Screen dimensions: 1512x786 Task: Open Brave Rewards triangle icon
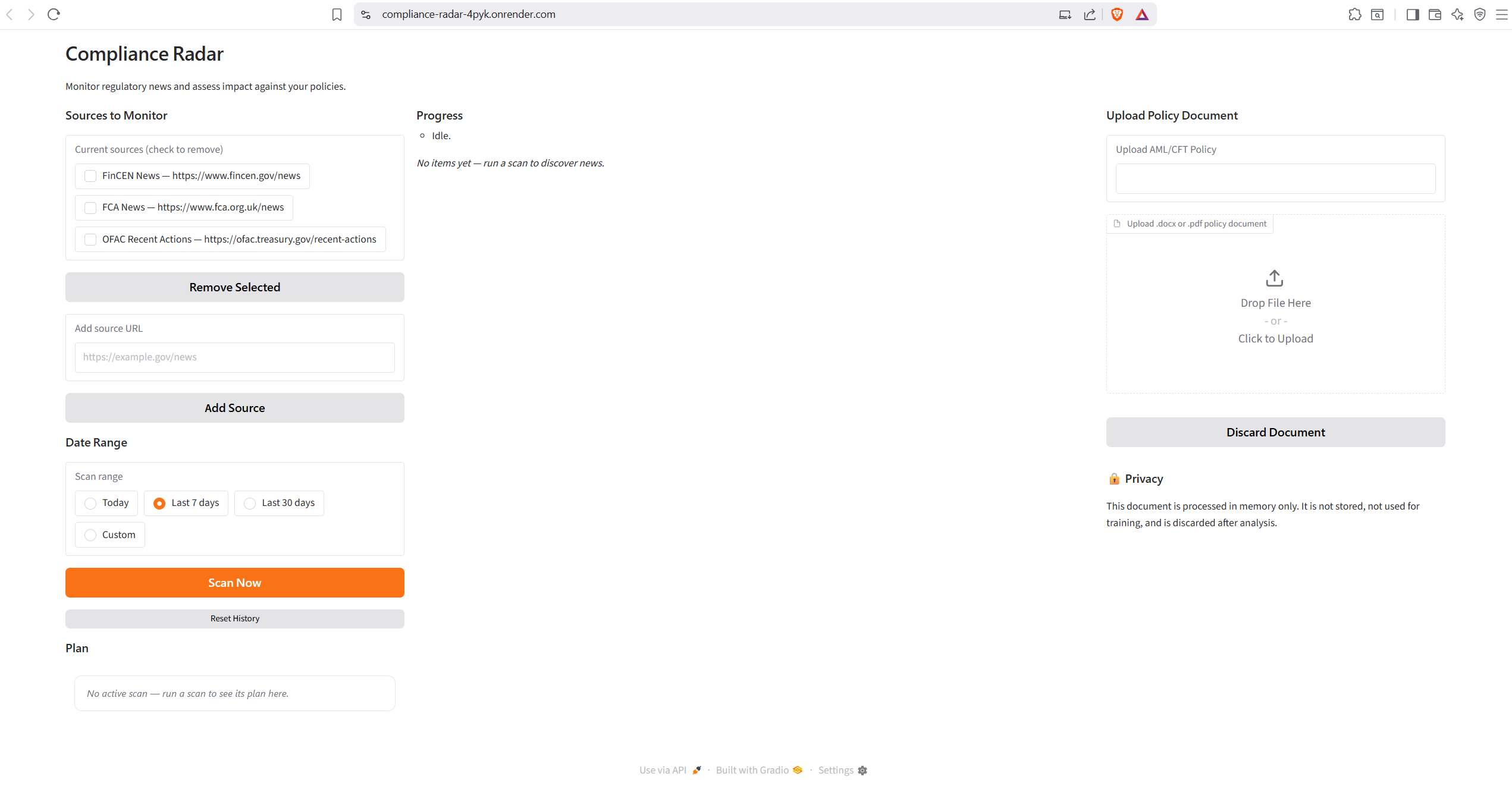pyautogui.click(x=1142, y=14)
